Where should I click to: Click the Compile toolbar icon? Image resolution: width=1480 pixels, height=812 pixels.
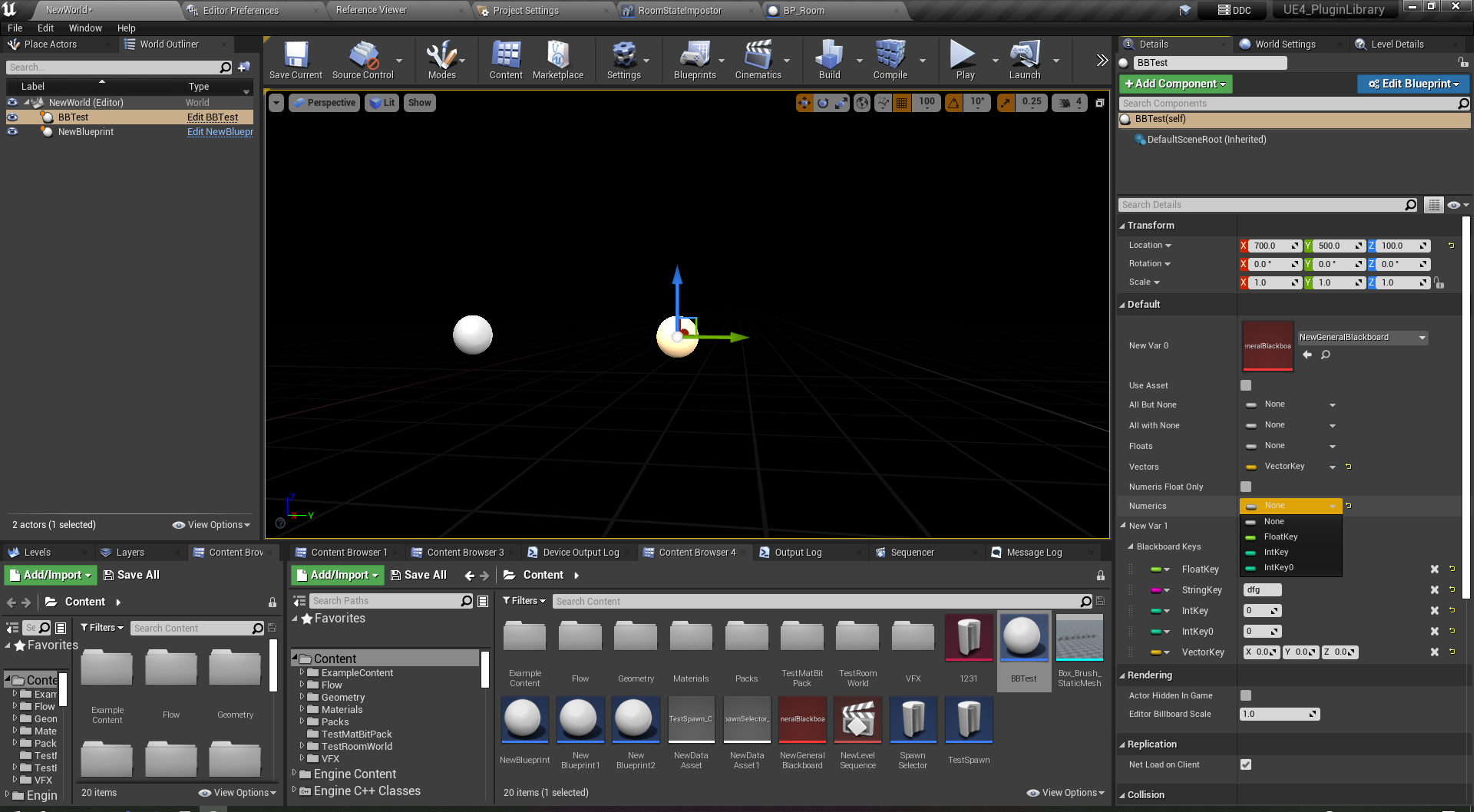(890, 60)
